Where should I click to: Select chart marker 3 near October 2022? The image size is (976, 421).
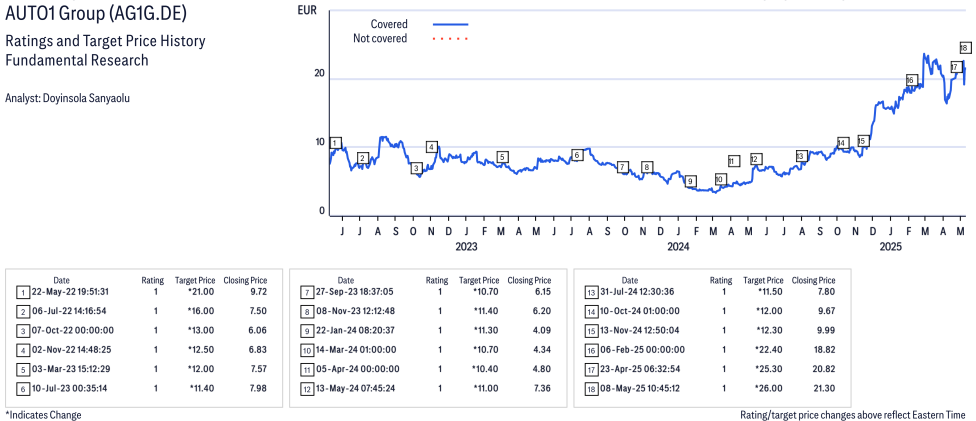coord(416,168)
